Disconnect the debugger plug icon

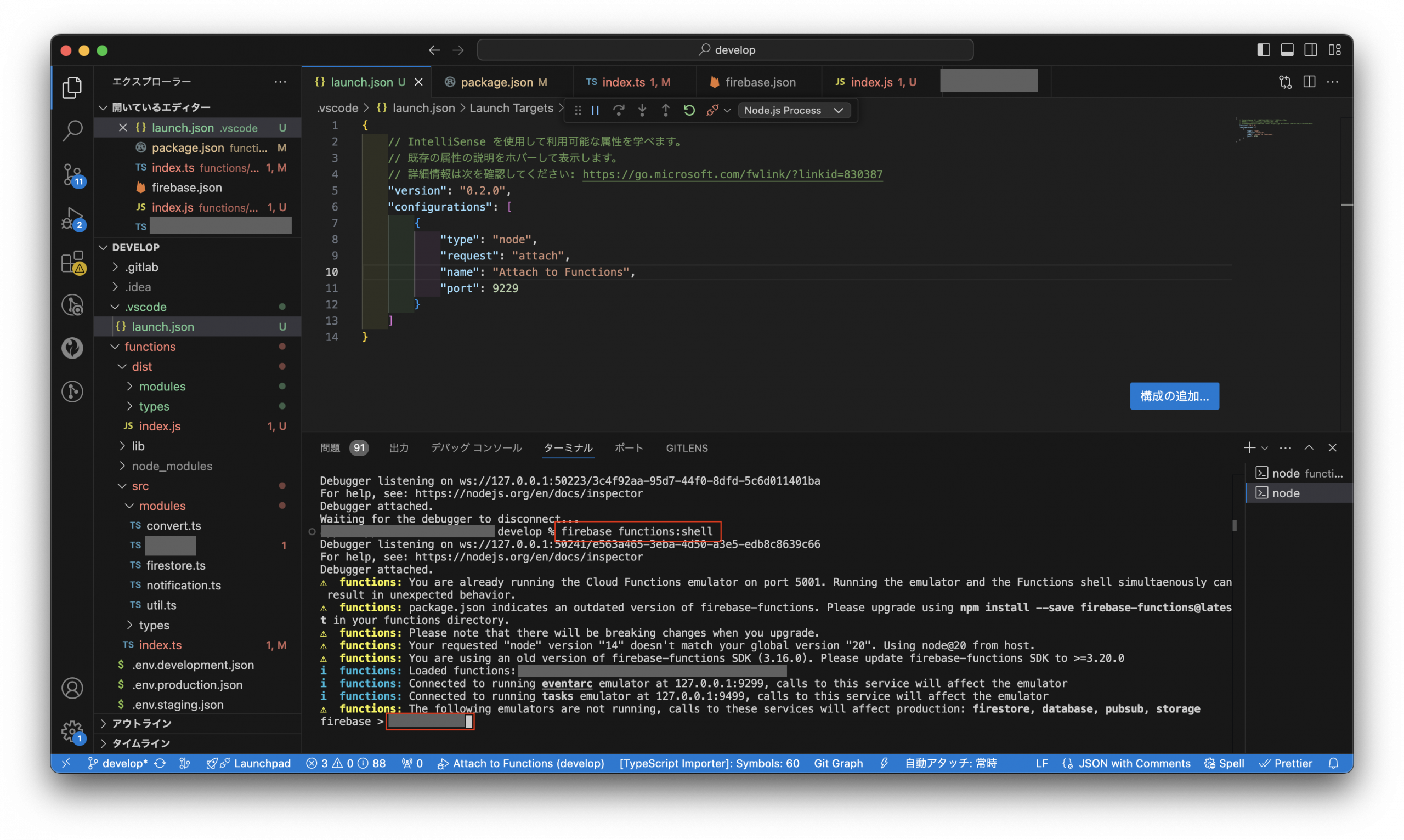click(712, 110)
